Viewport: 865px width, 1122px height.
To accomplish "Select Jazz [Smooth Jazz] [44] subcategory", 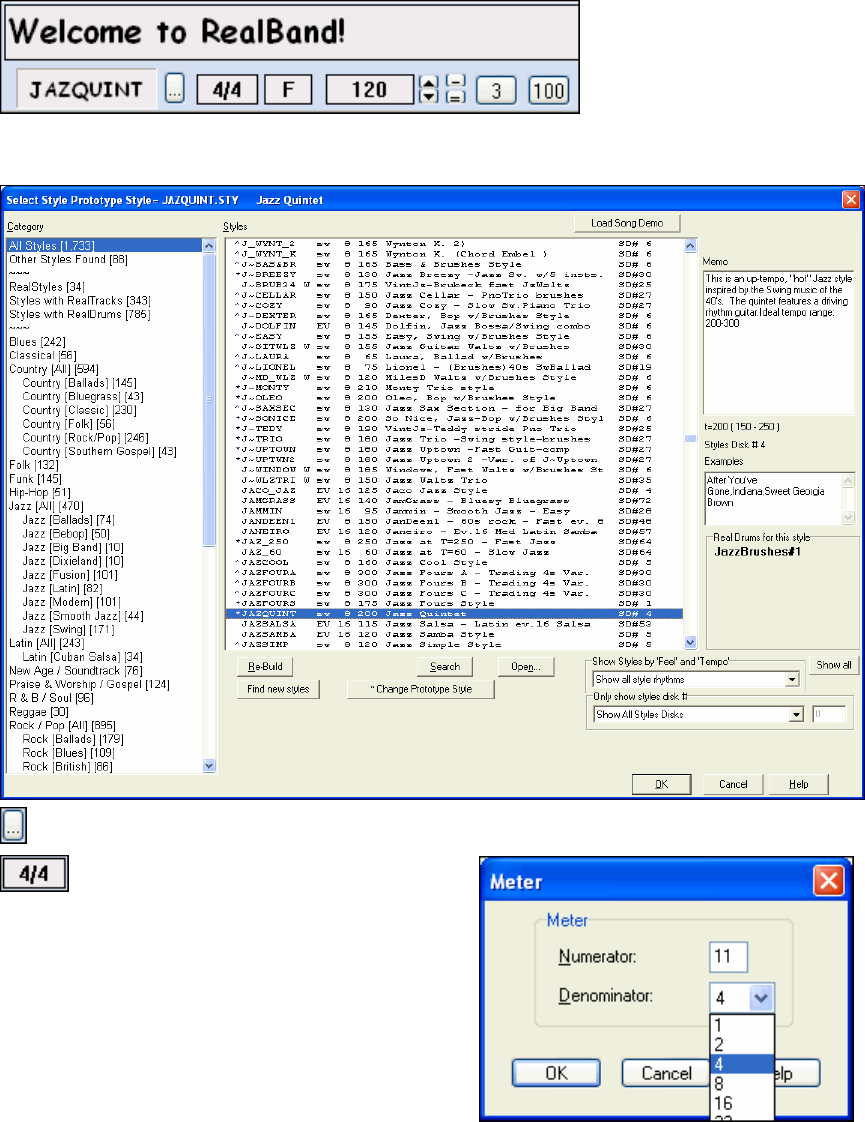I will (83, 616).
